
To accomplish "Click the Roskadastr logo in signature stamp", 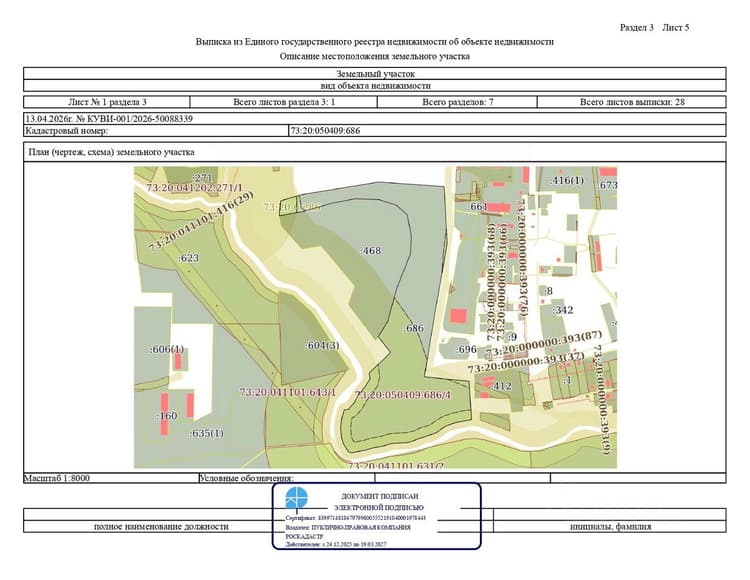I will coord(297,498).
